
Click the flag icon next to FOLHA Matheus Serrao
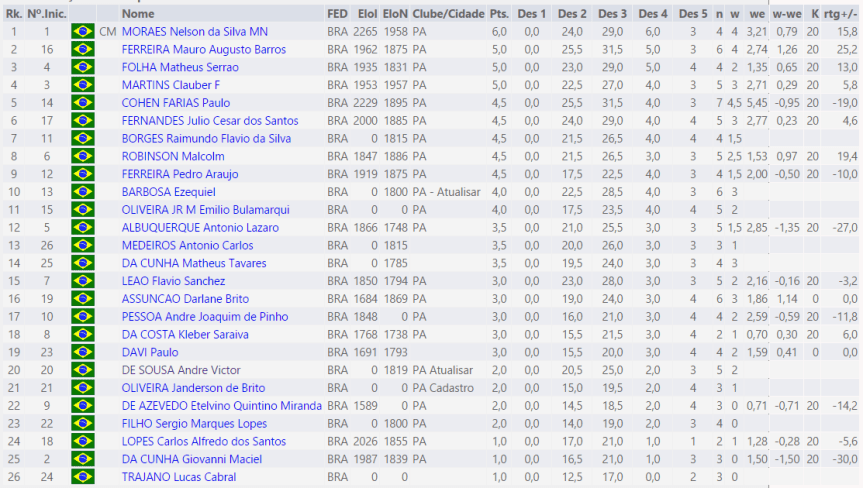pos(83,67)
